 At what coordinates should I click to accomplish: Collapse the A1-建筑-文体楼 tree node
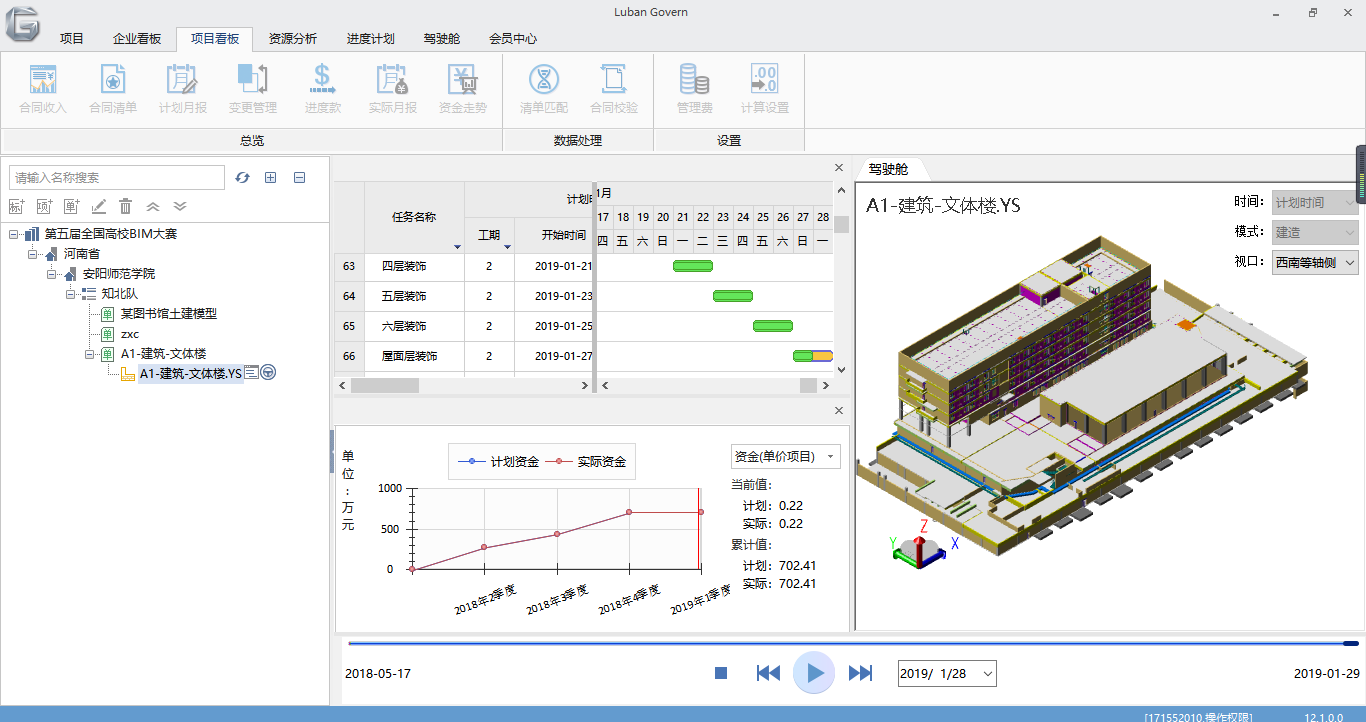coord(90,354)
